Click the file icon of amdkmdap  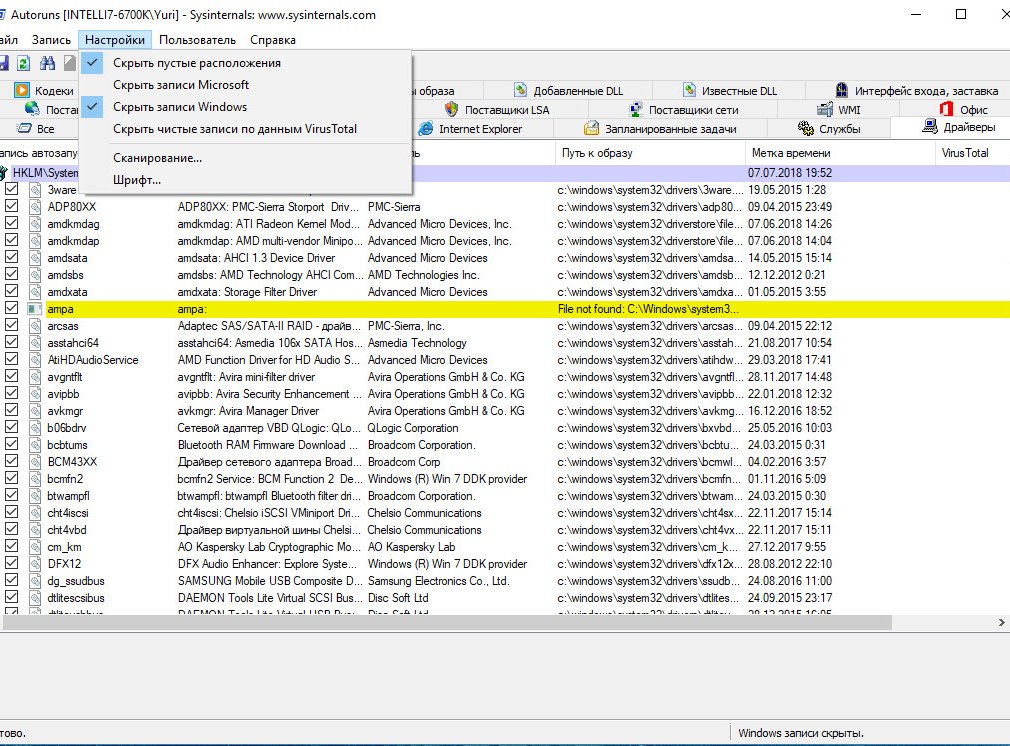[x=35, y=241]
